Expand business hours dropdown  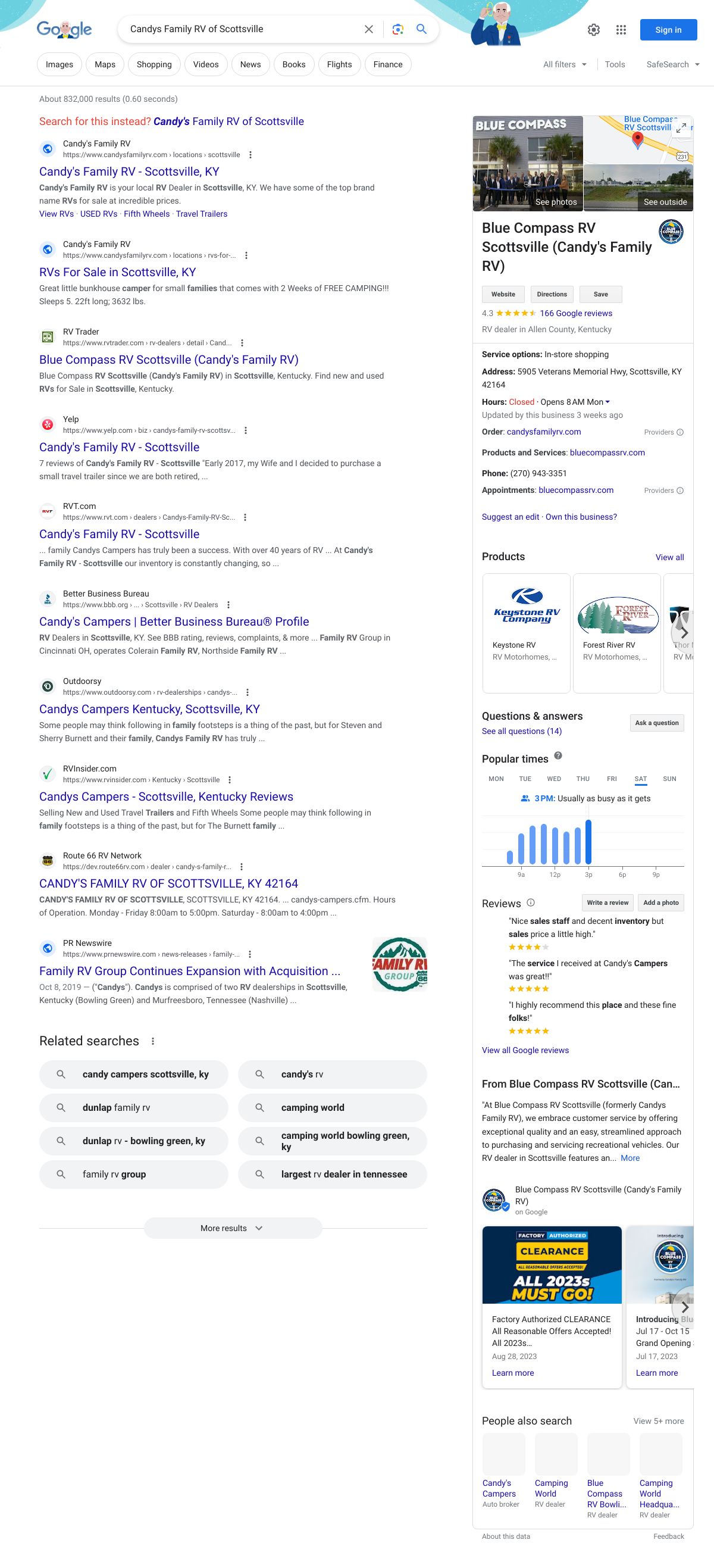(x=607, y=402)
